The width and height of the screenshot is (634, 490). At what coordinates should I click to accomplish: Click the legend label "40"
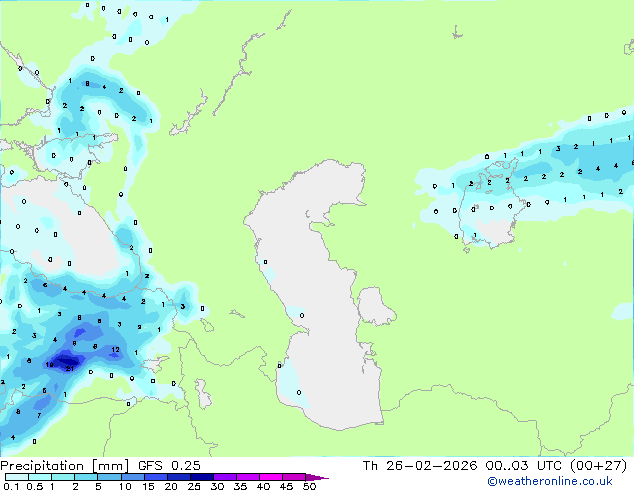point(263,486)
